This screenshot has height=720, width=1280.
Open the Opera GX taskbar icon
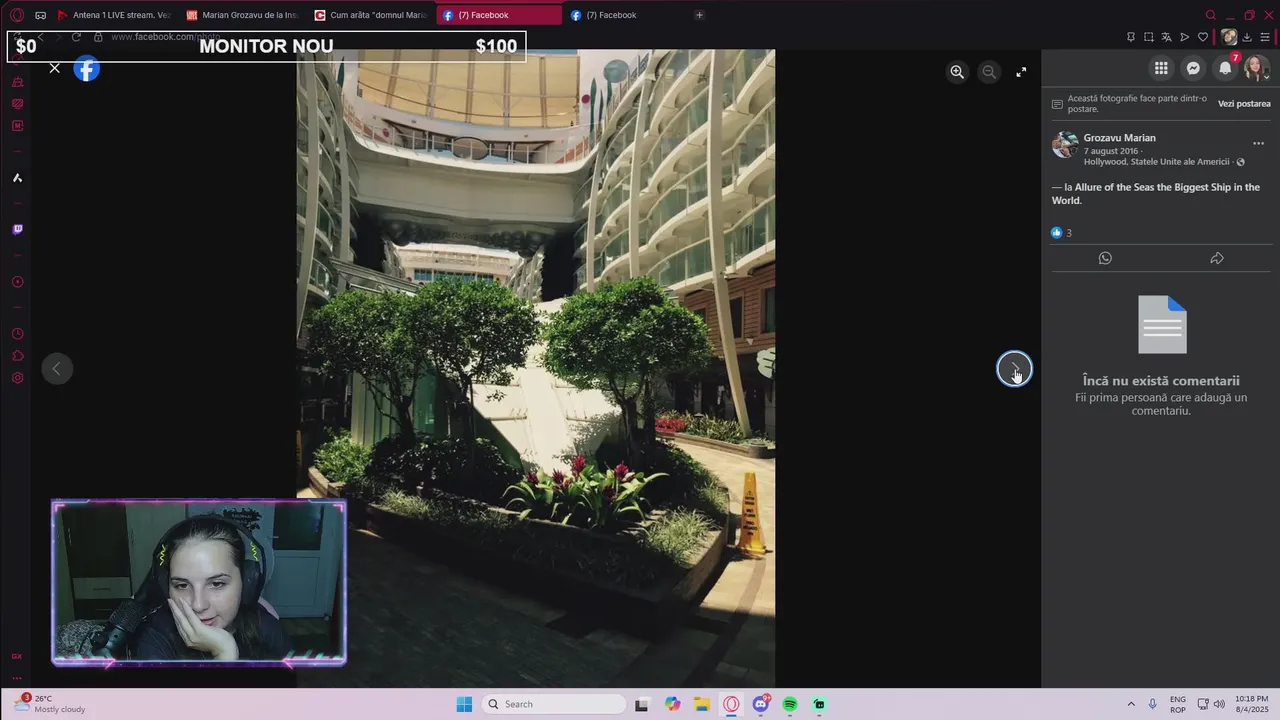(x=732, y=704)
